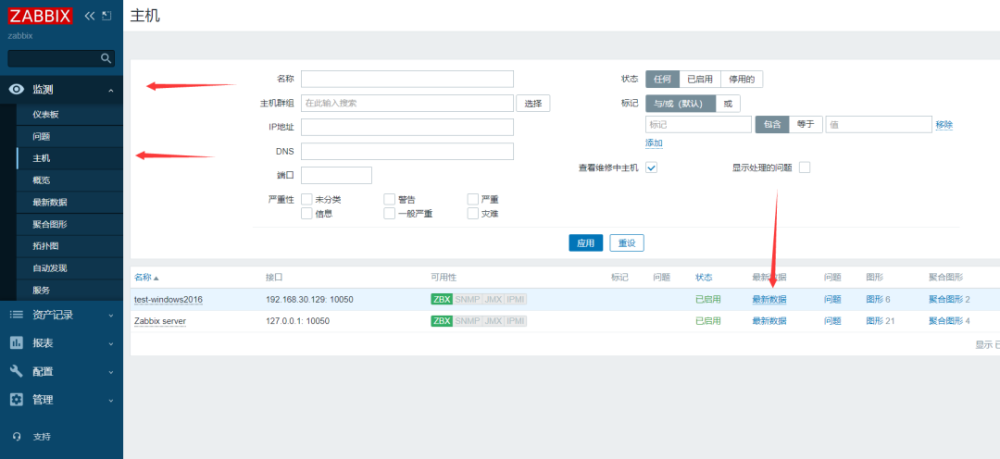Toggle 严重 severity checkbox
Image resolution: width=1000 pixels, height=459 pixels.
pyautogui.click(x=473, y=199)
